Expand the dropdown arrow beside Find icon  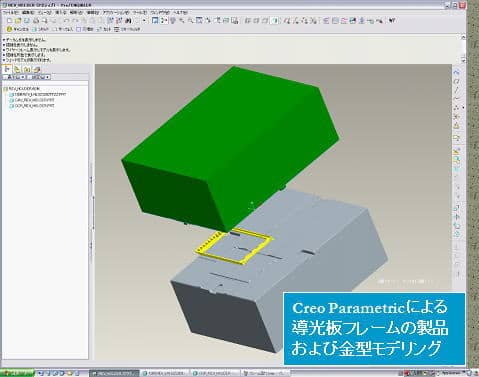pyautogui.click(x=144, y=21)
